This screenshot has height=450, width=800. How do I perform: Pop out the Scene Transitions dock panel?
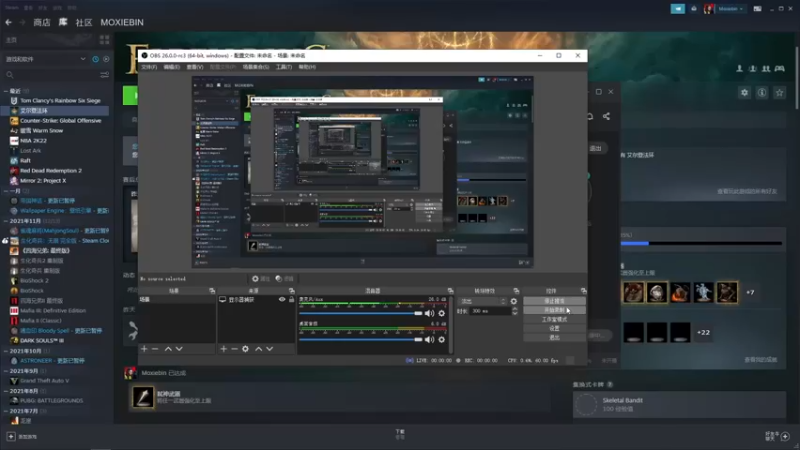pos(516,291)
